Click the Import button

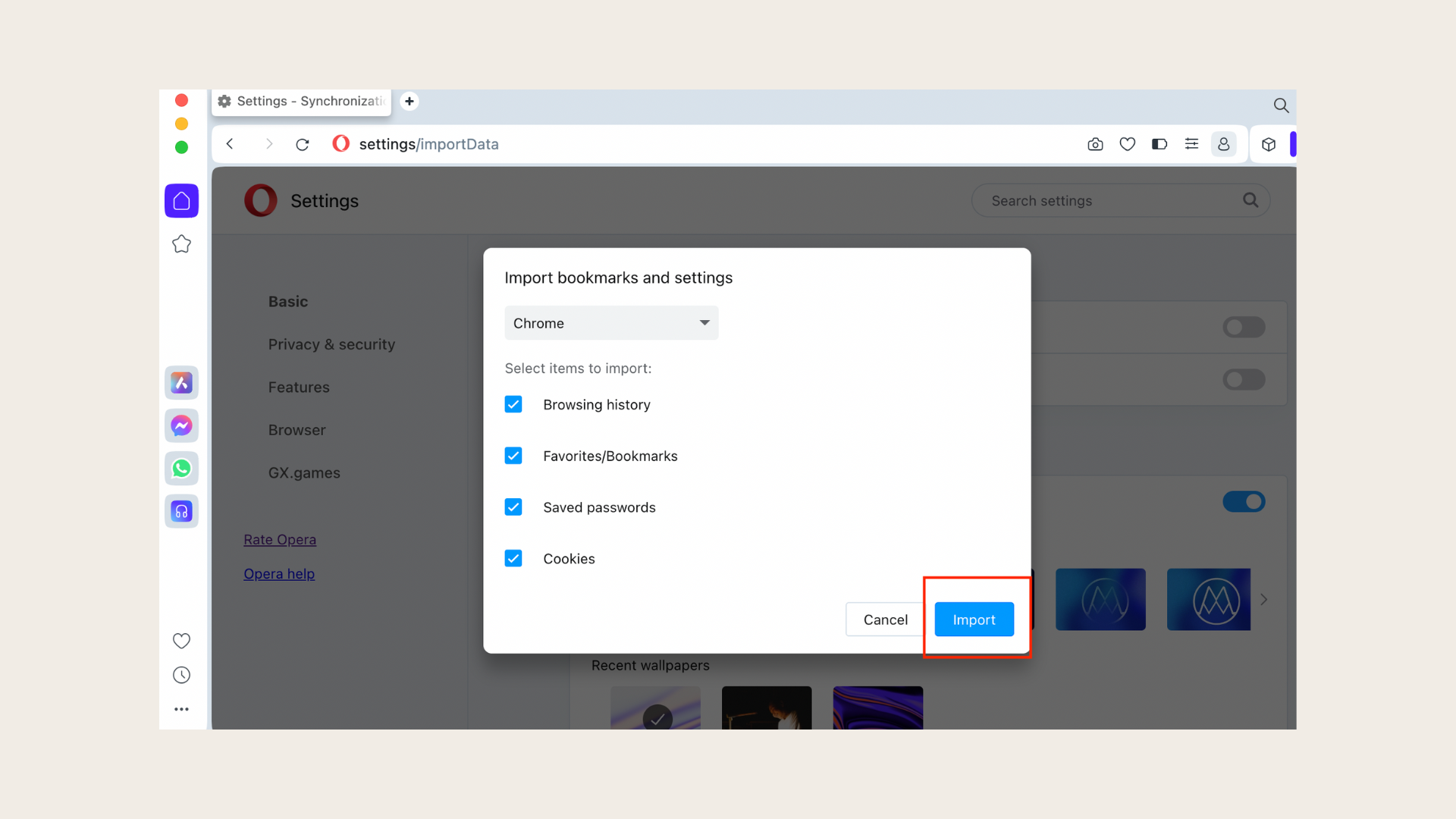(974, 619)
